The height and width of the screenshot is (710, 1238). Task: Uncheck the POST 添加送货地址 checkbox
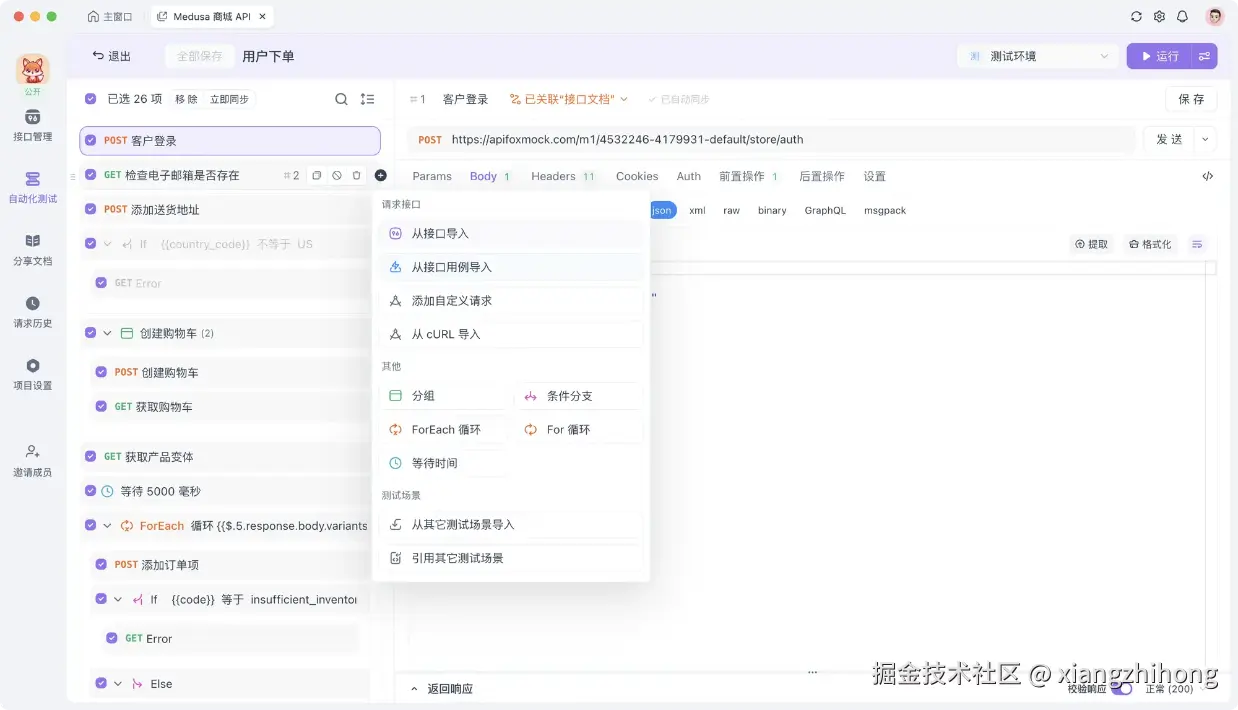(90, 209)
